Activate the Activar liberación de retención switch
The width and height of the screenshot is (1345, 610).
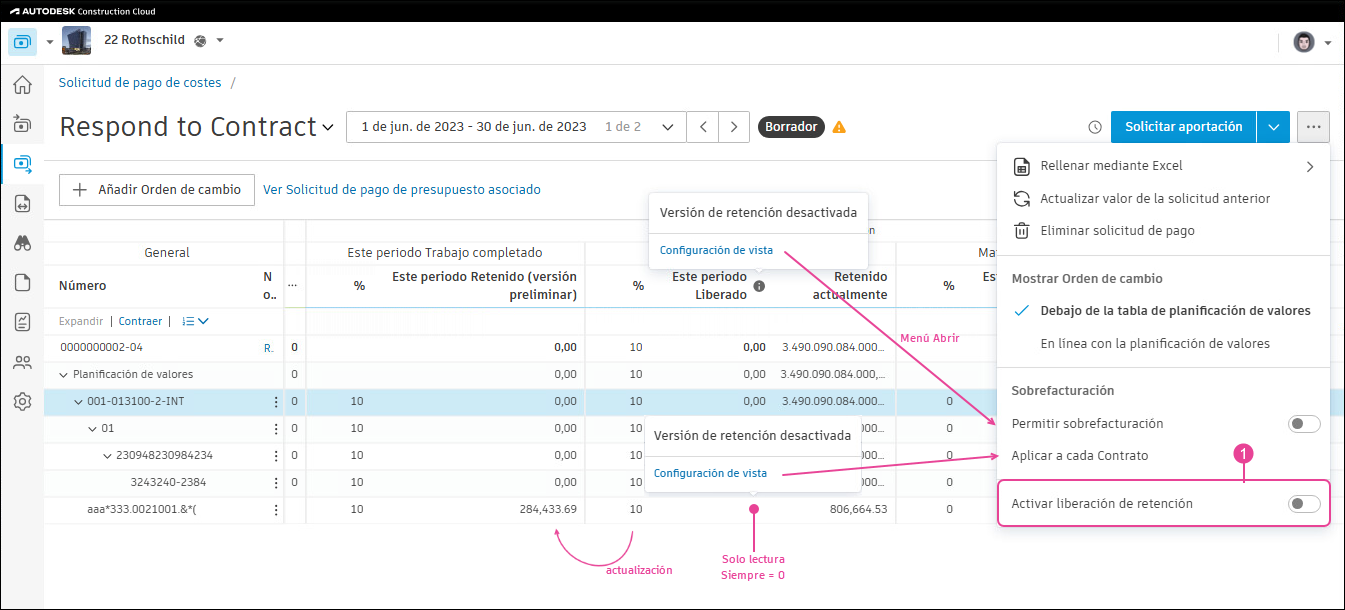(1303, 503)
